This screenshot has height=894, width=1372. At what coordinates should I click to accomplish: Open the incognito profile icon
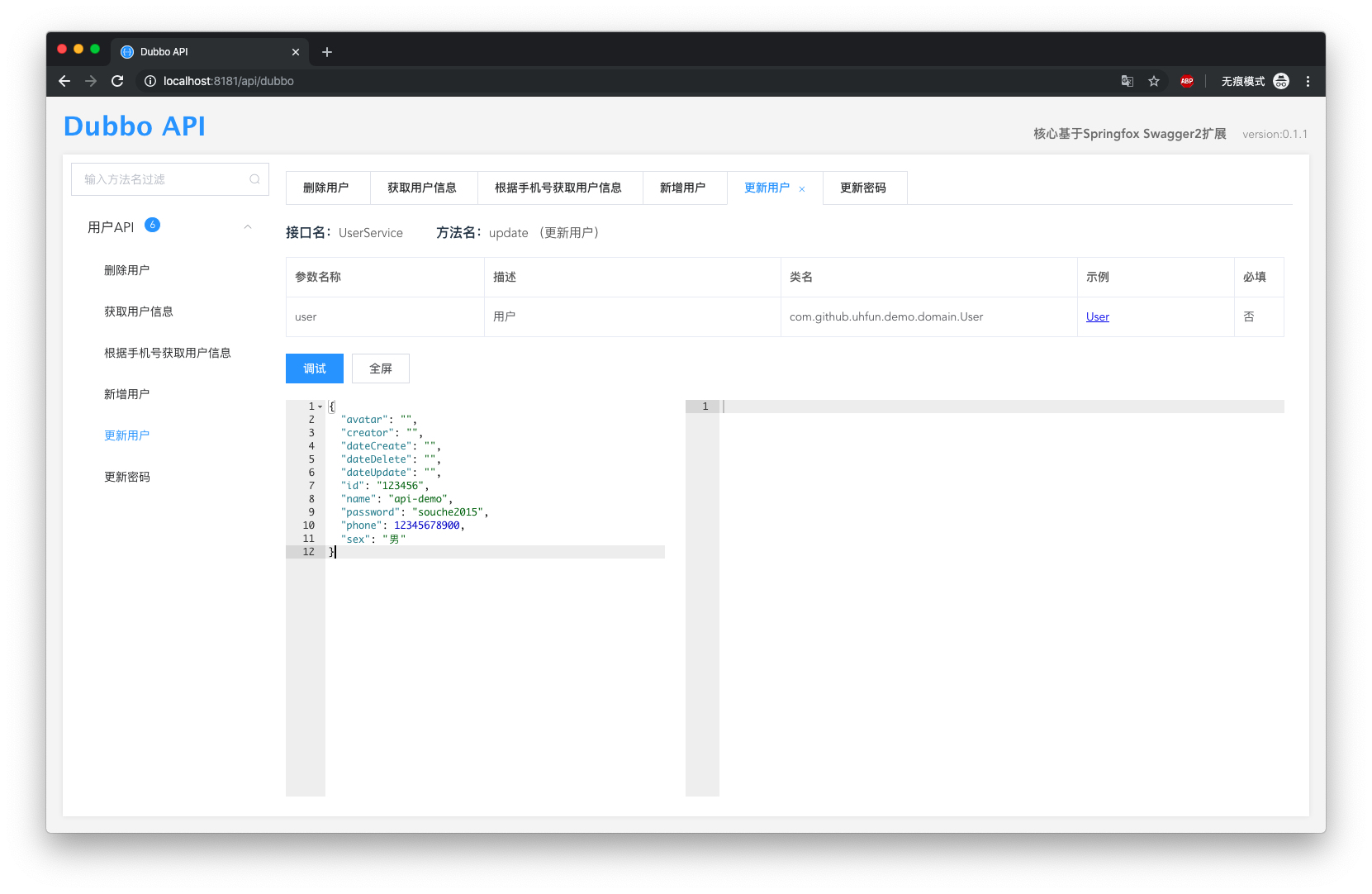[1281, 81]
